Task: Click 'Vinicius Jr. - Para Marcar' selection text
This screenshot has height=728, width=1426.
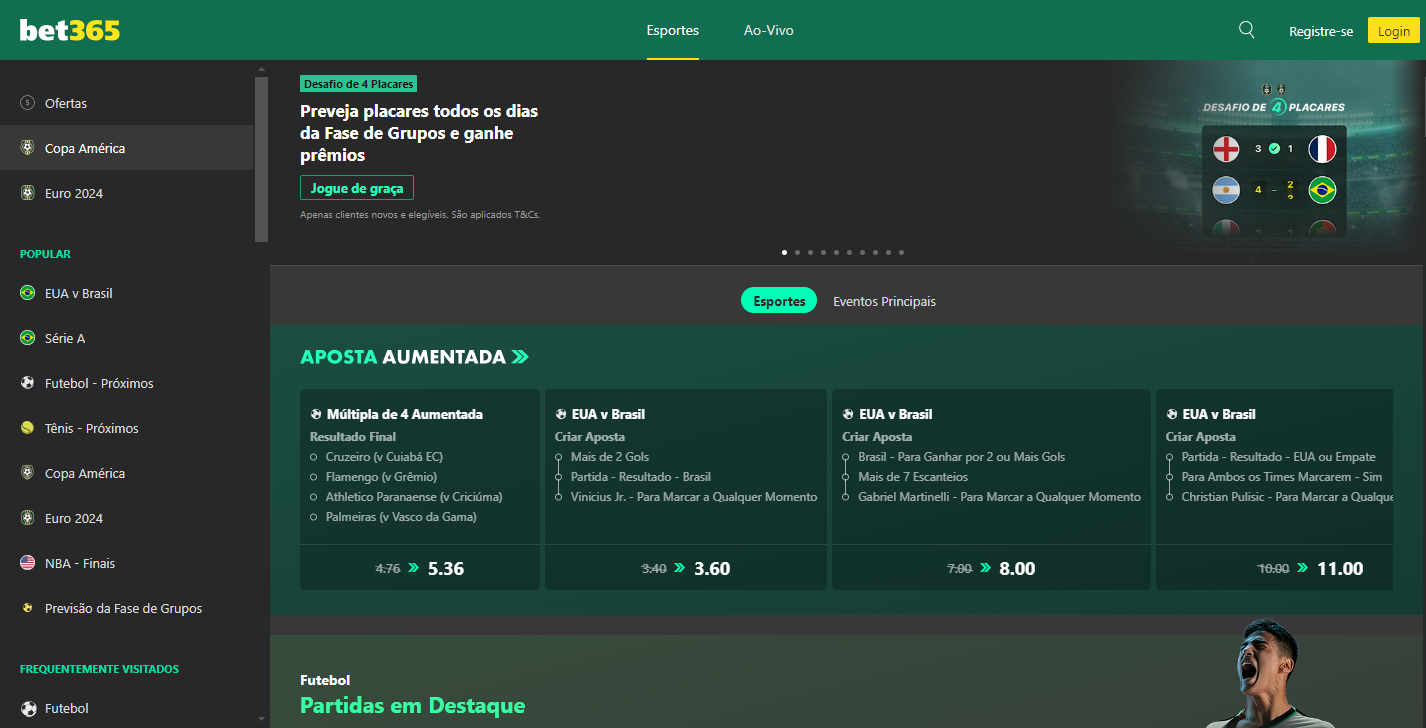Action: pos(694,497)
